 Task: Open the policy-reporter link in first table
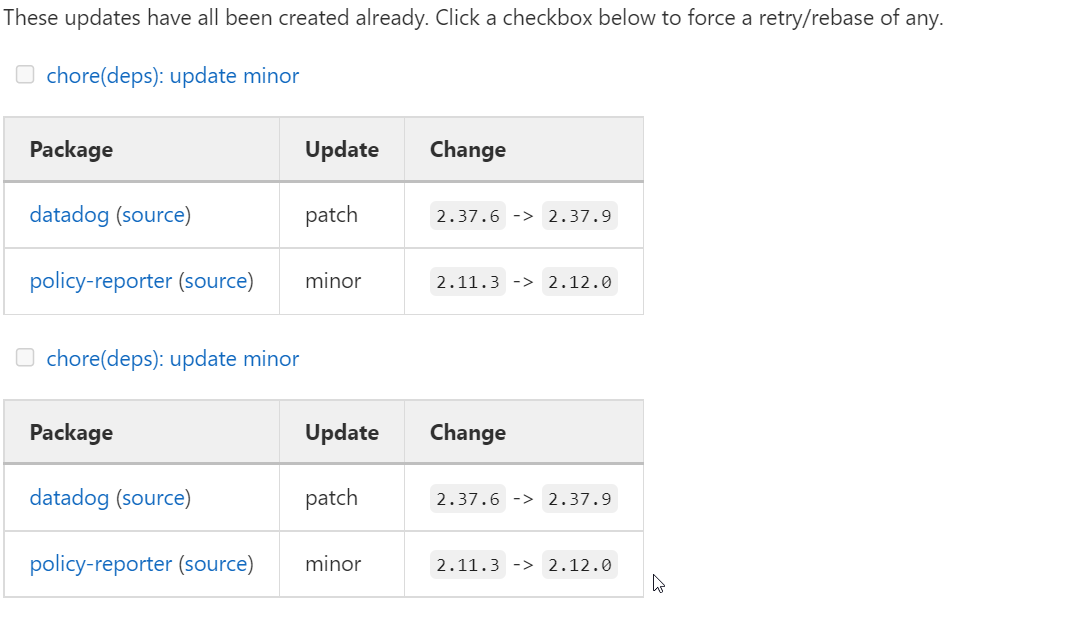pos(100,280)
